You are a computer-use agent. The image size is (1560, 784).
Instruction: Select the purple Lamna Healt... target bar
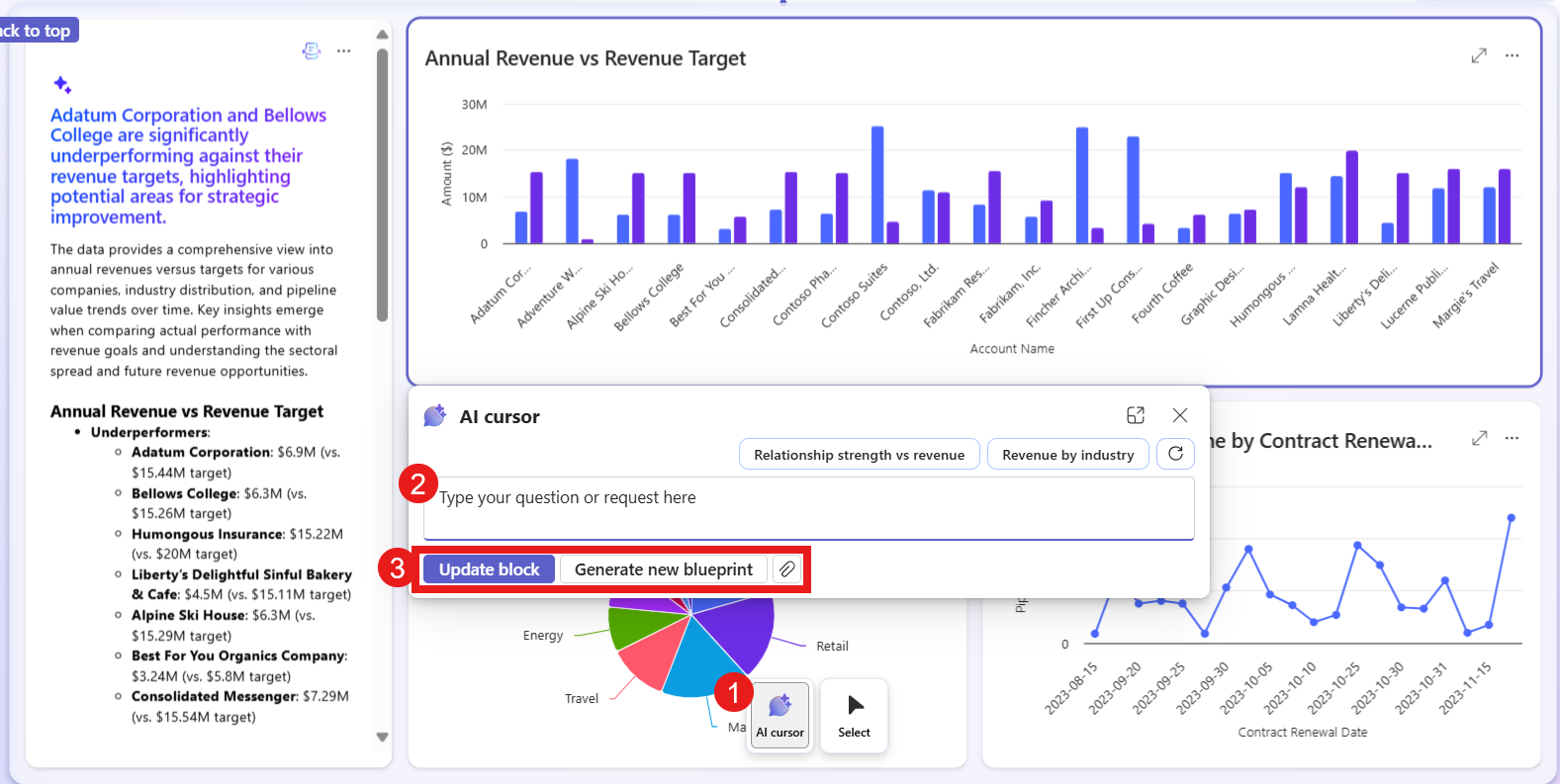tap(1352, 197)
